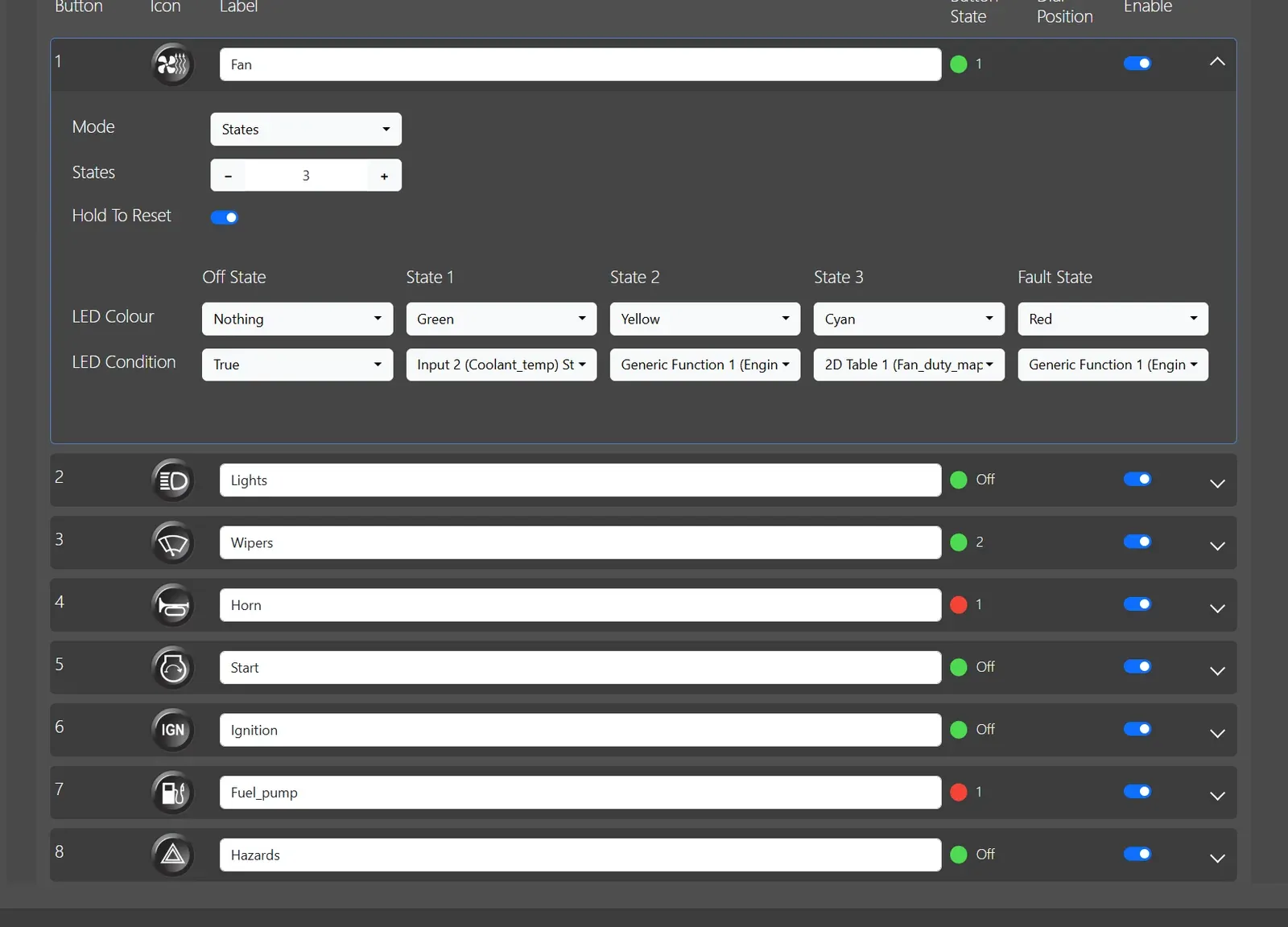Edit the Fuel_pump label field
This screenshot has width=1288, height=927.
580,793
